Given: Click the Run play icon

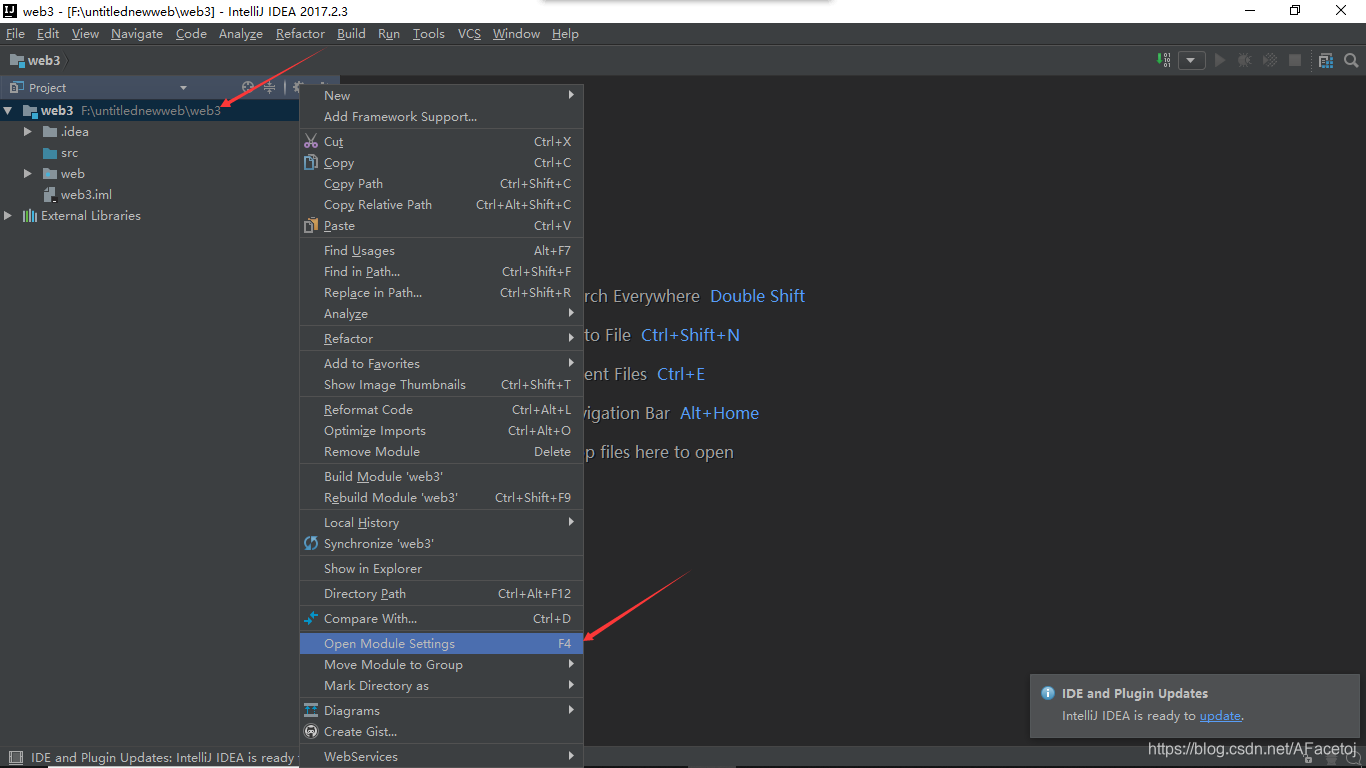Looking at the screenshot, I should 1220,60.
